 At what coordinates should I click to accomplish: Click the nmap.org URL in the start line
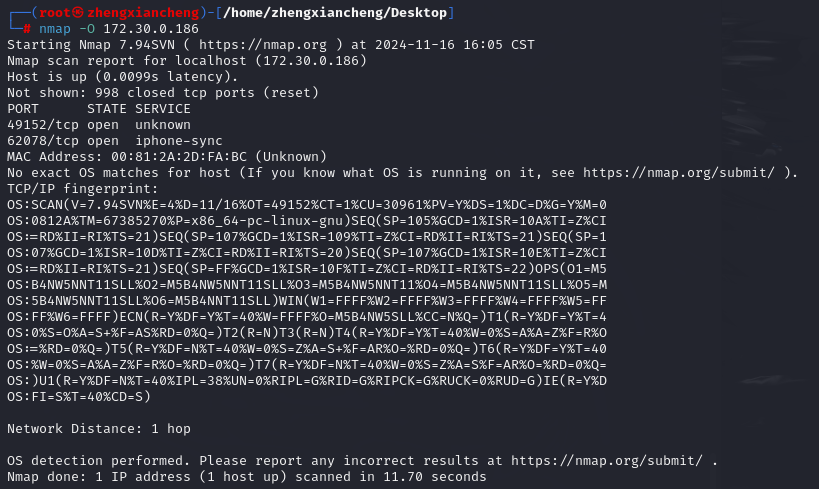click(x=263, y=45)
